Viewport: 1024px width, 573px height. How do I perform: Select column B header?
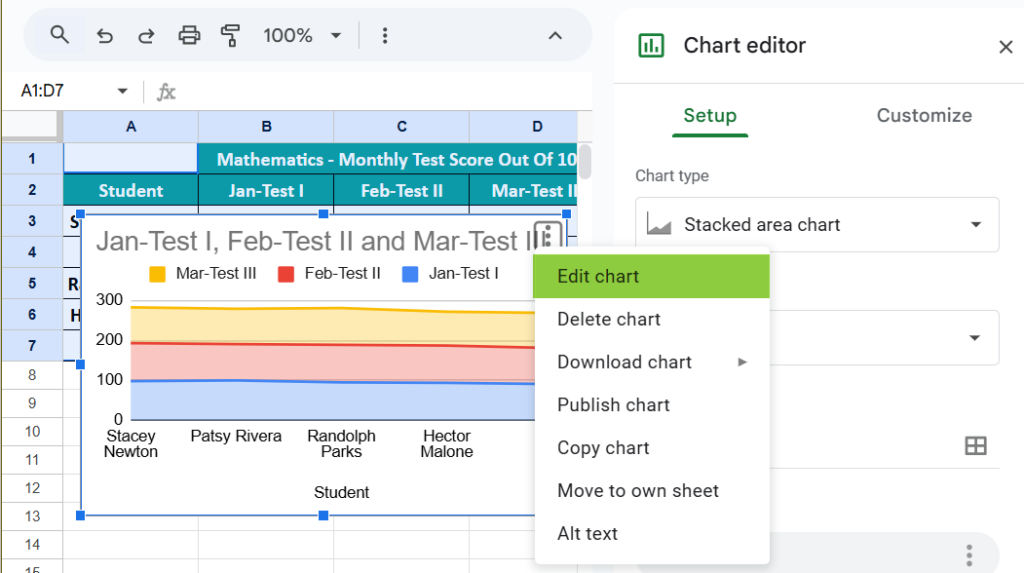(266, 127)
